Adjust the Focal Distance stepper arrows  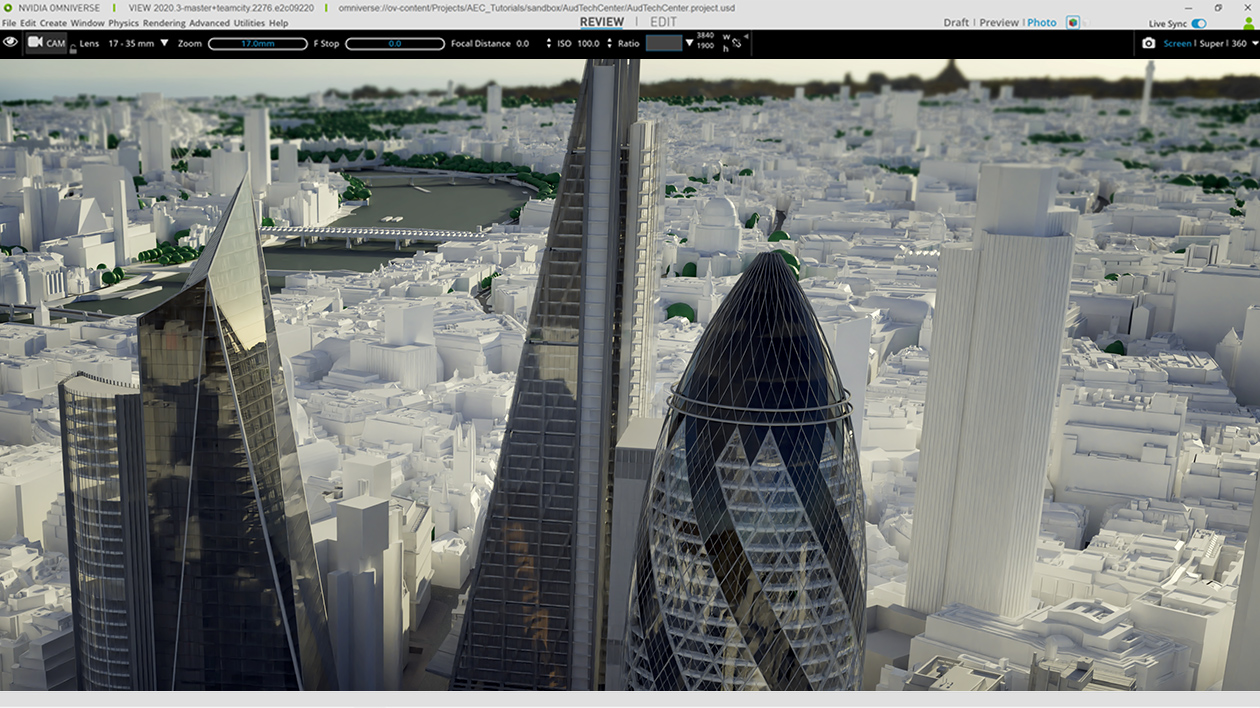548,44
